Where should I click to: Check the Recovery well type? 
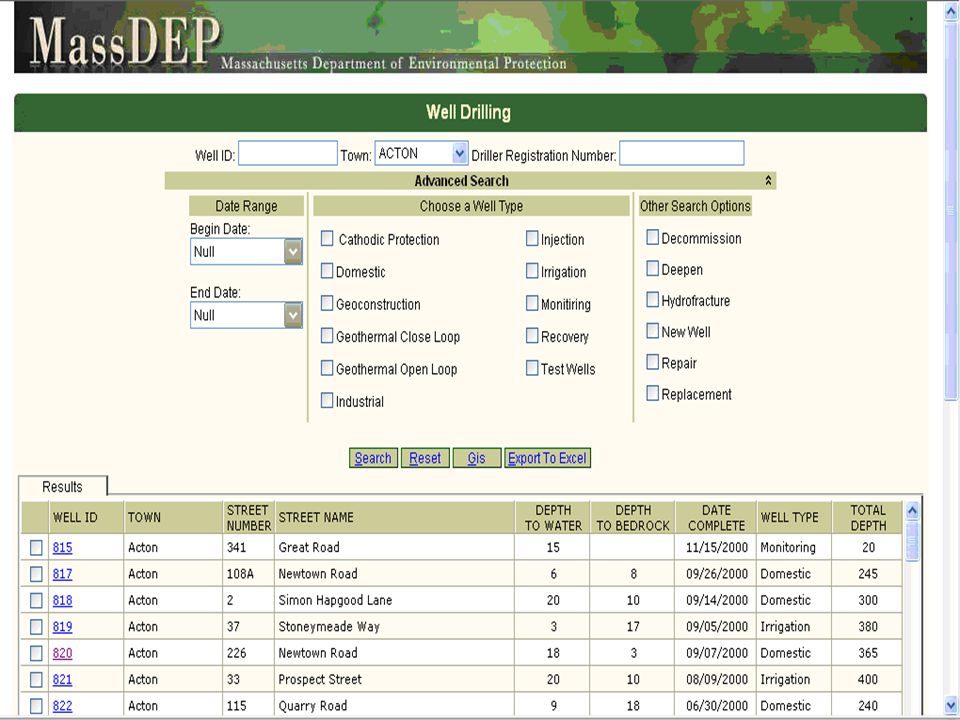coord(532,336)
